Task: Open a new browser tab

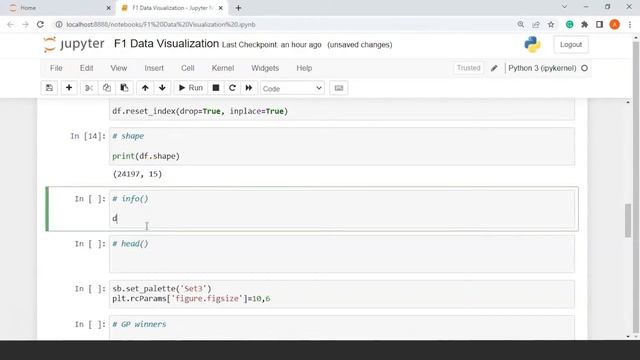Action: [238, 8]
